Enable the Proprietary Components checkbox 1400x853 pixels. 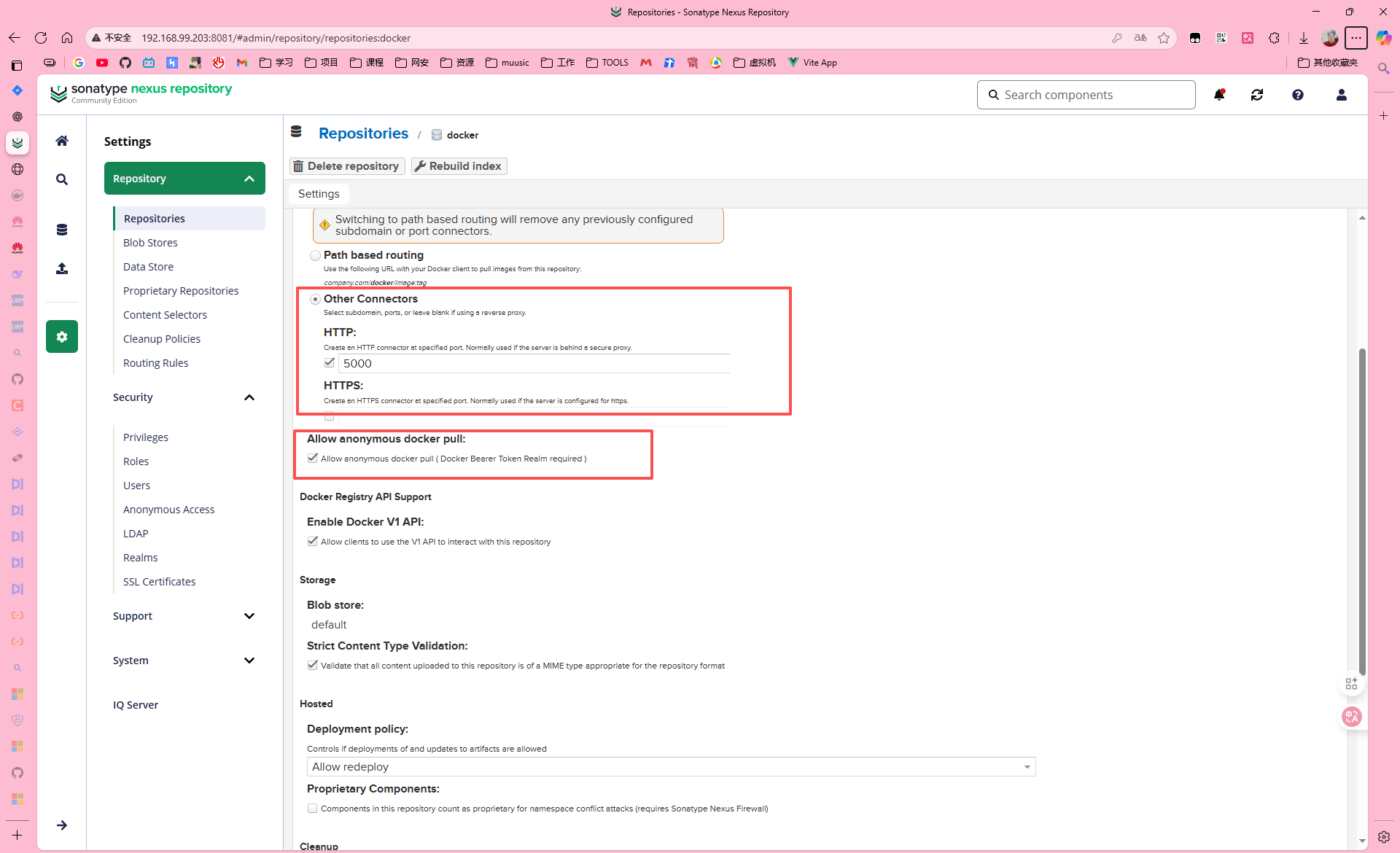coord(313,809)
